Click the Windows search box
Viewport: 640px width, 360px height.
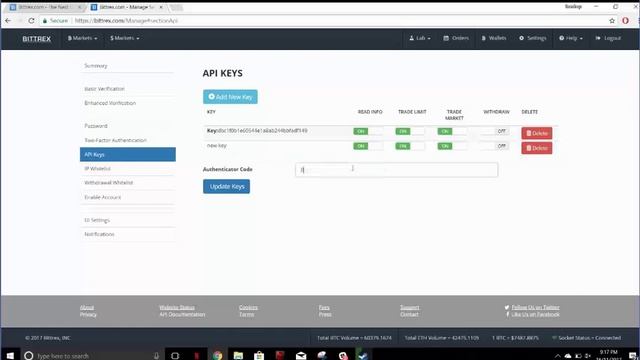pos(92,356)
